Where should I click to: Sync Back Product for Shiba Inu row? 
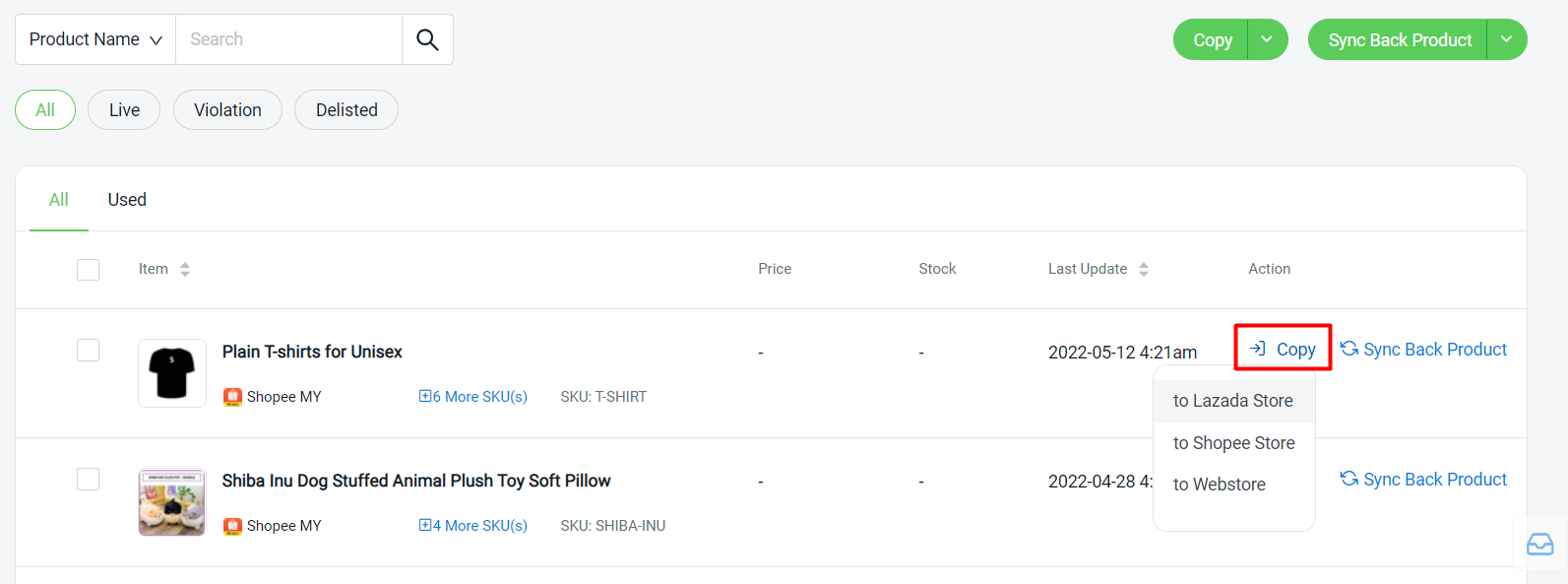pyautogui.click(x=1423, y=480)
